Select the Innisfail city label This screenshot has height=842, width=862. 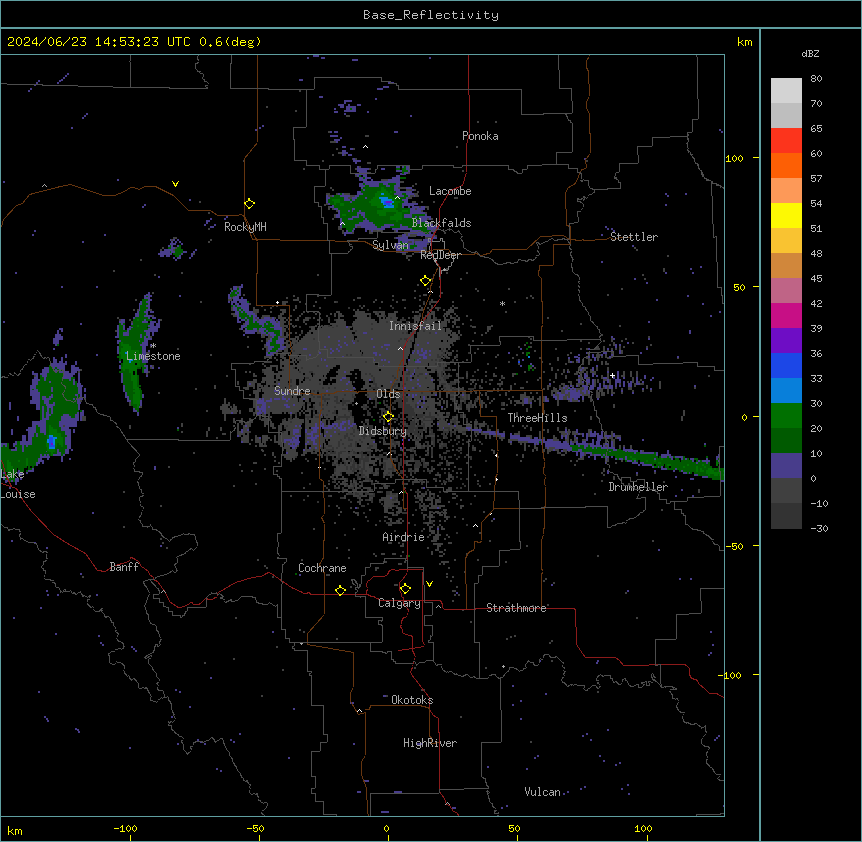(x=415, y=326)
